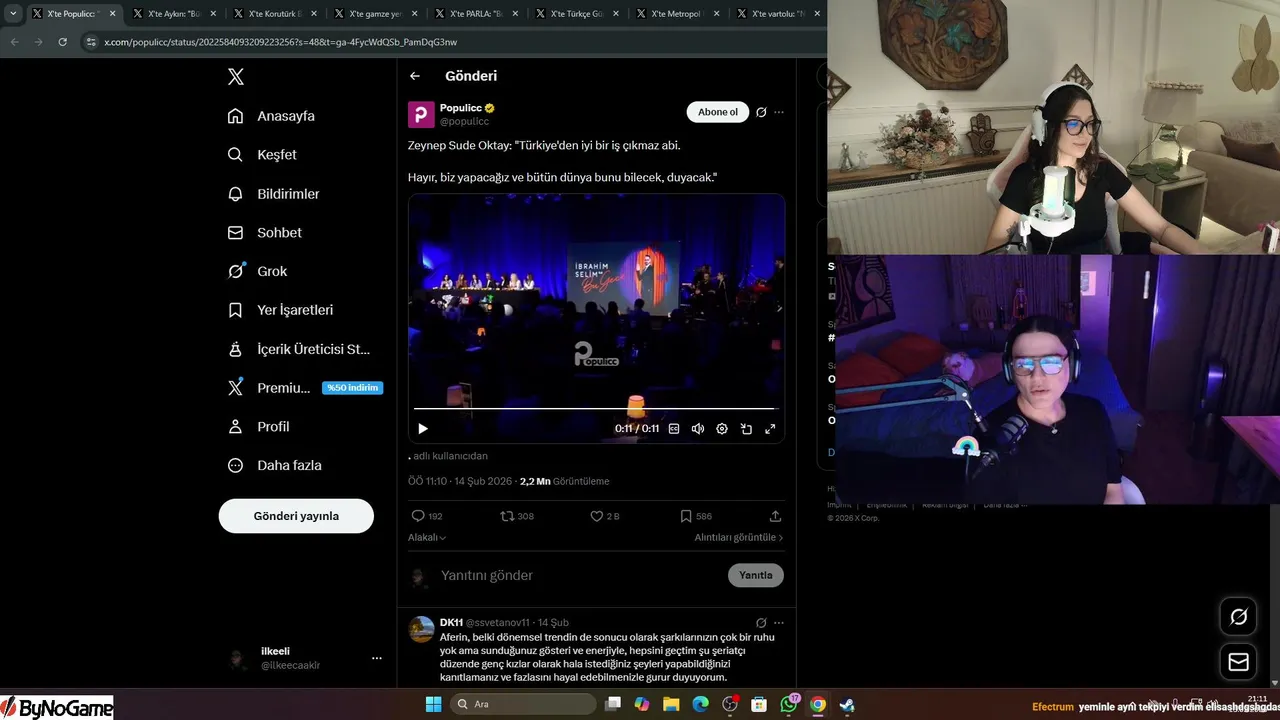
Task: Click share icon on the post
Action: tap(775, 516)
